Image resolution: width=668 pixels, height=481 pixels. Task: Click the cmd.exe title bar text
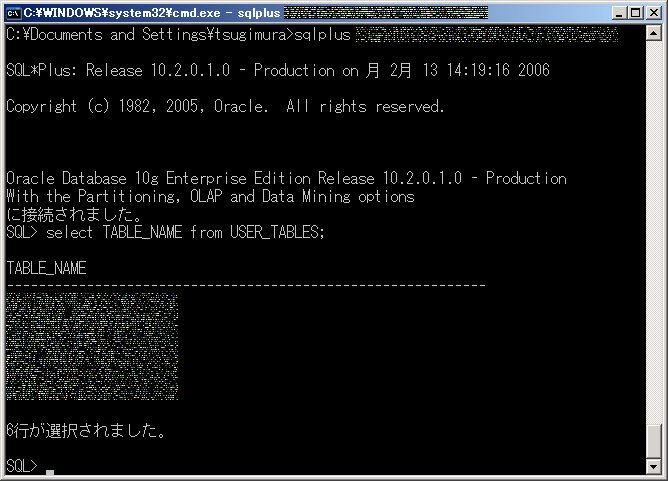click(152, 13)
